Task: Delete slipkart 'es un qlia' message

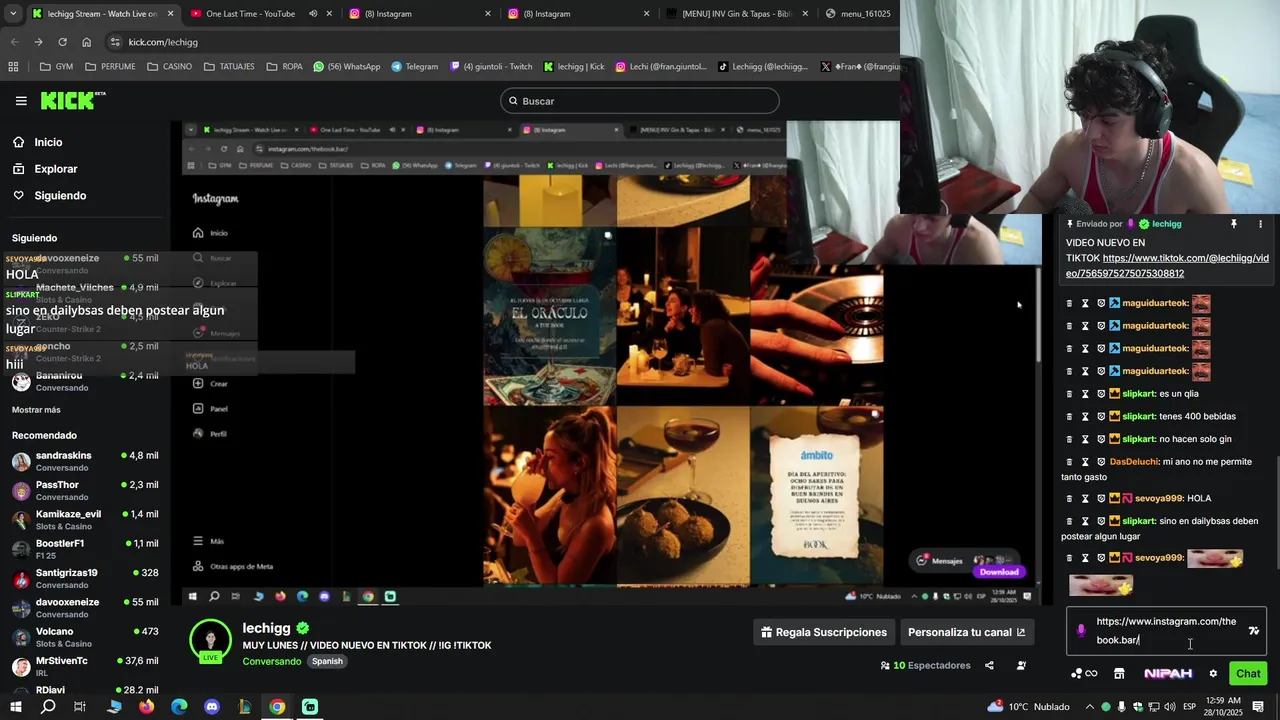Action: [x=1069, y=394]
